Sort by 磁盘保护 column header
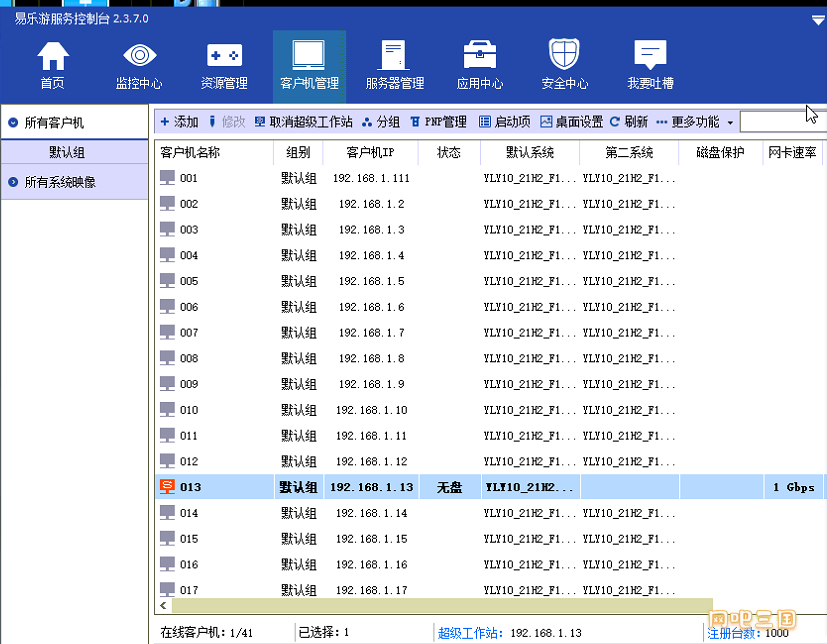The width and height of the screenshot is (827, 644). (x=720, y=152)
